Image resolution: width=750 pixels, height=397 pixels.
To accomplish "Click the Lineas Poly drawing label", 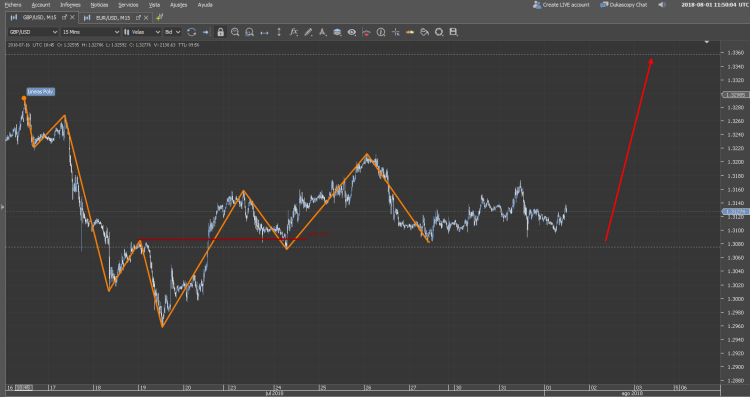I will 41,91.
